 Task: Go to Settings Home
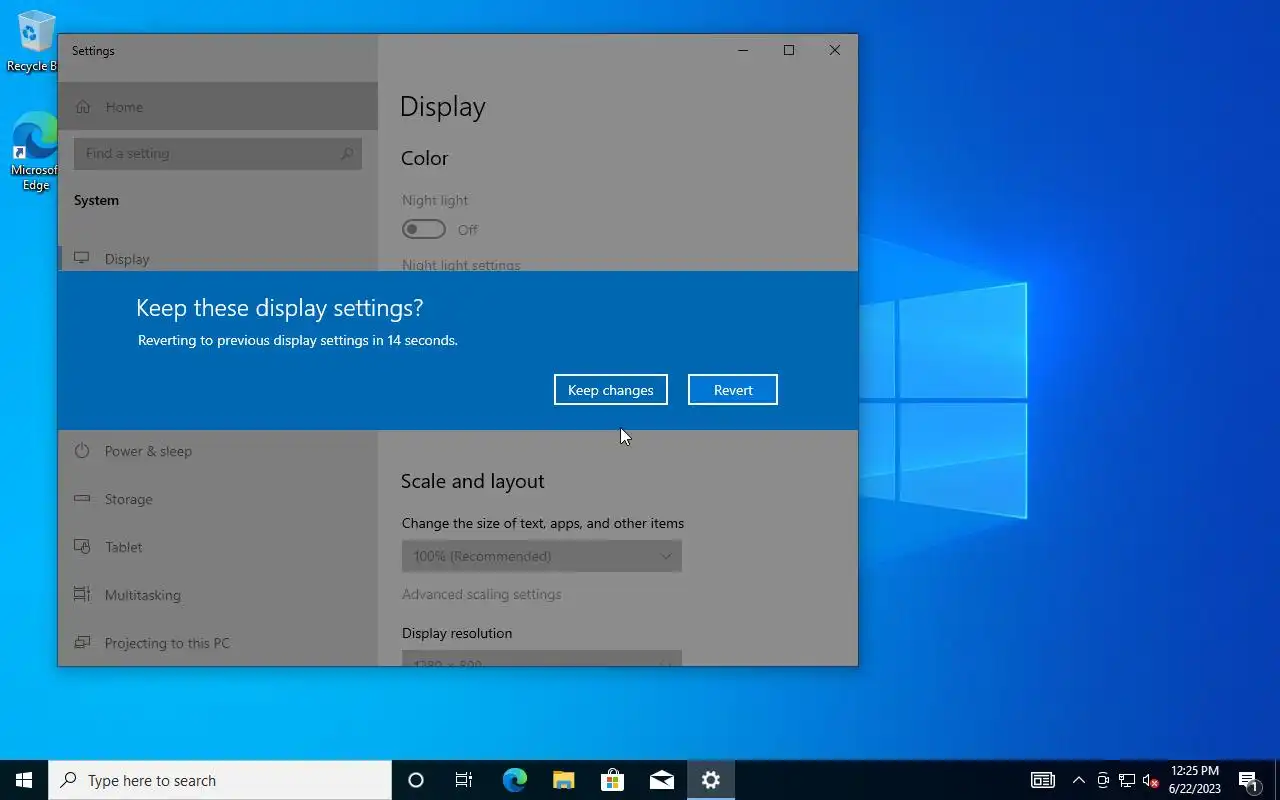pos(218,107)
